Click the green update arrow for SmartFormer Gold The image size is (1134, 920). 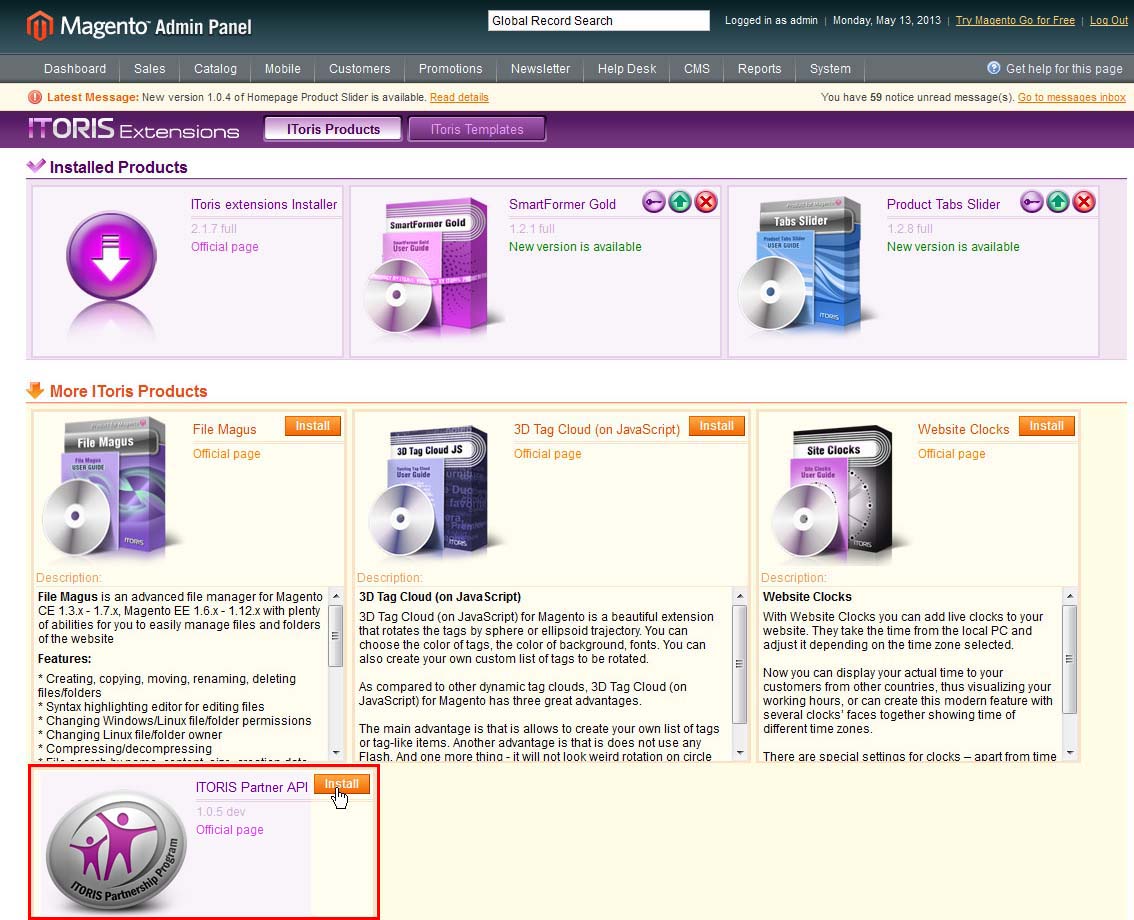click(680, 202)
